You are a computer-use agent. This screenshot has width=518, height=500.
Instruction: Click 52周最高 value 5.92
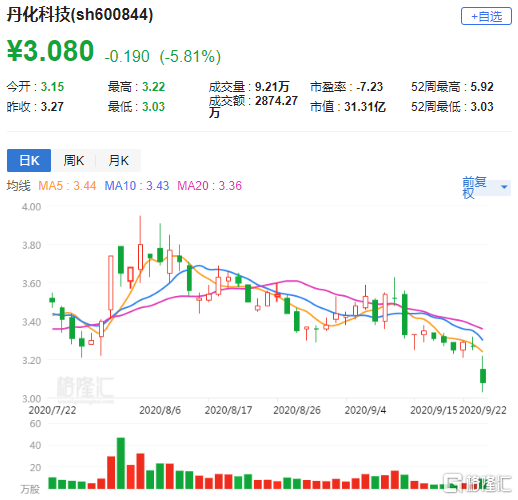[x=482, y=87]
